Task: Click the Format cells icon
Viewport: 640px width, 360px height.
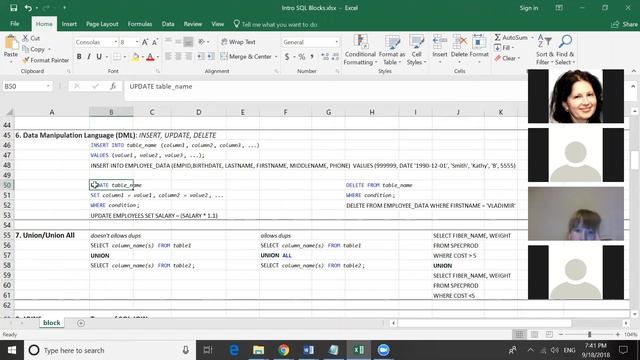Action: [x=479, y=41]
